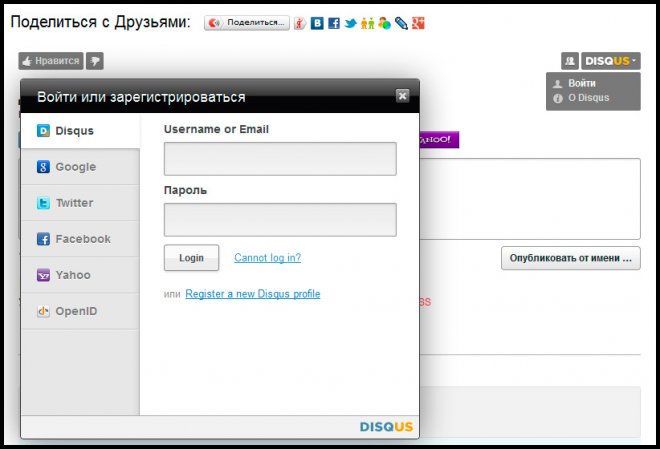Choose Войти in the Disqus menu
The image size is (660, 449).
tap(581, 84)
